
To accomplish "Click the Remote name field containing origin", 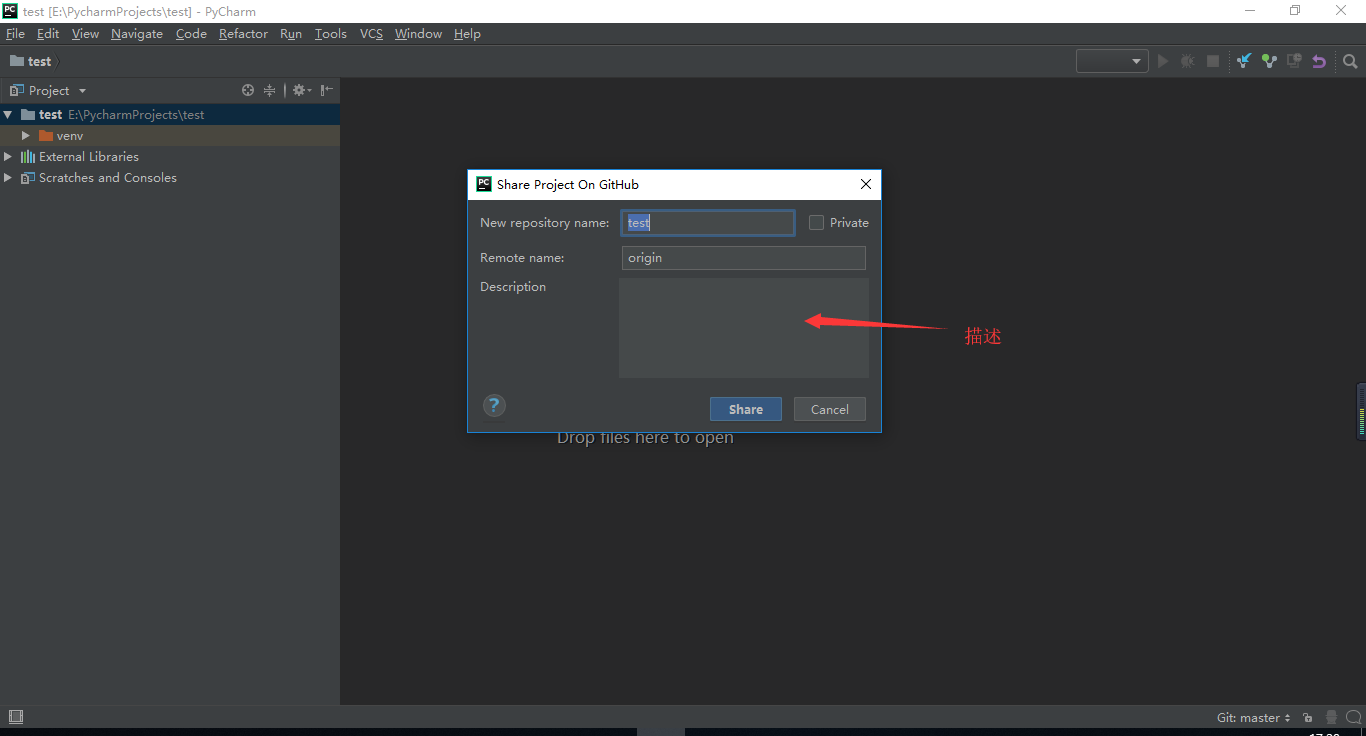I will pos(744,258).
